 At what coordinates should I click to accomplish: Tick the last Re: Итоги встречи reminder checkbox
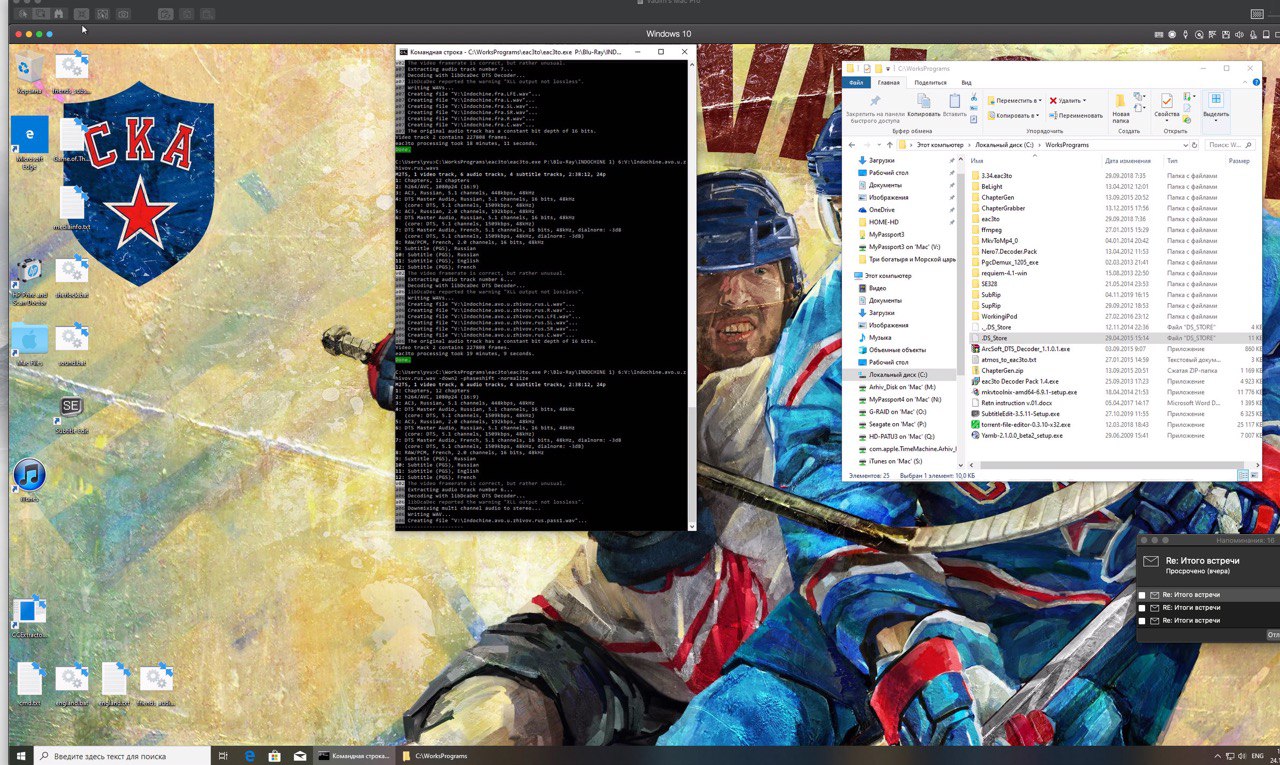tap(1143, 621)
